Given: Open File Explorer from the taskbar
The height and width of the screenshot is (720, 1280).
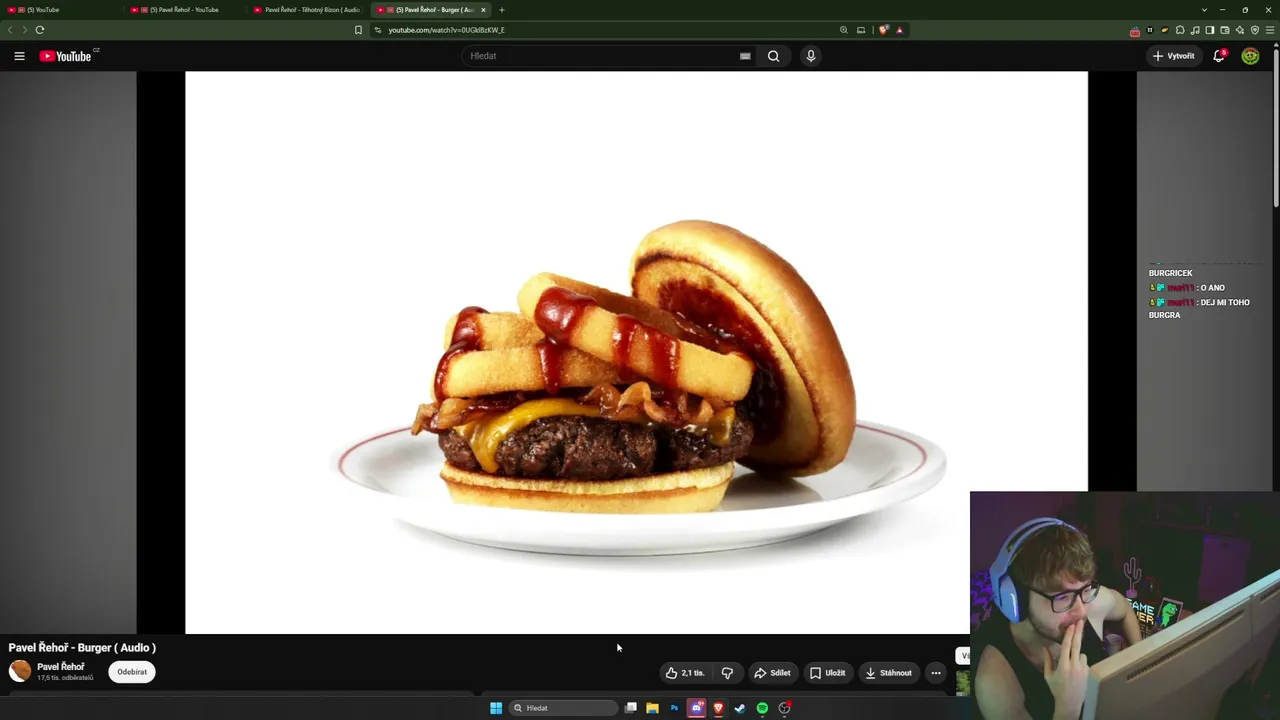Looking at the screenshot, I should tap(652, 708).
